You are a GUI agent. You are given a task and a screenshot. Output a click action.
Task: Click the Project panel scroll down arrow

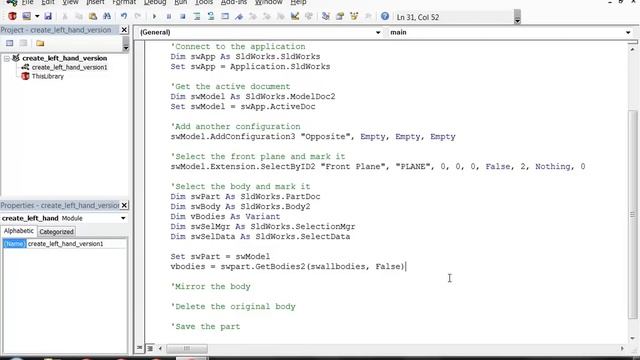(x=126, y=48)
